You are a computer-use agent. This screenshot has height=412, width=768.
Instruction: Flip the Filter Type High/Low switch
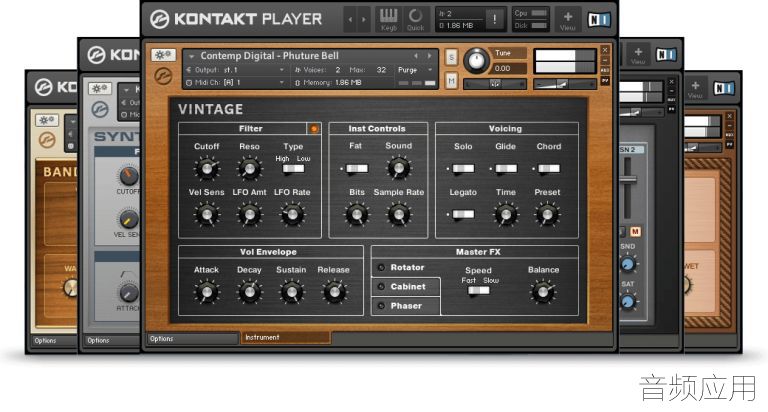point(293,169)
